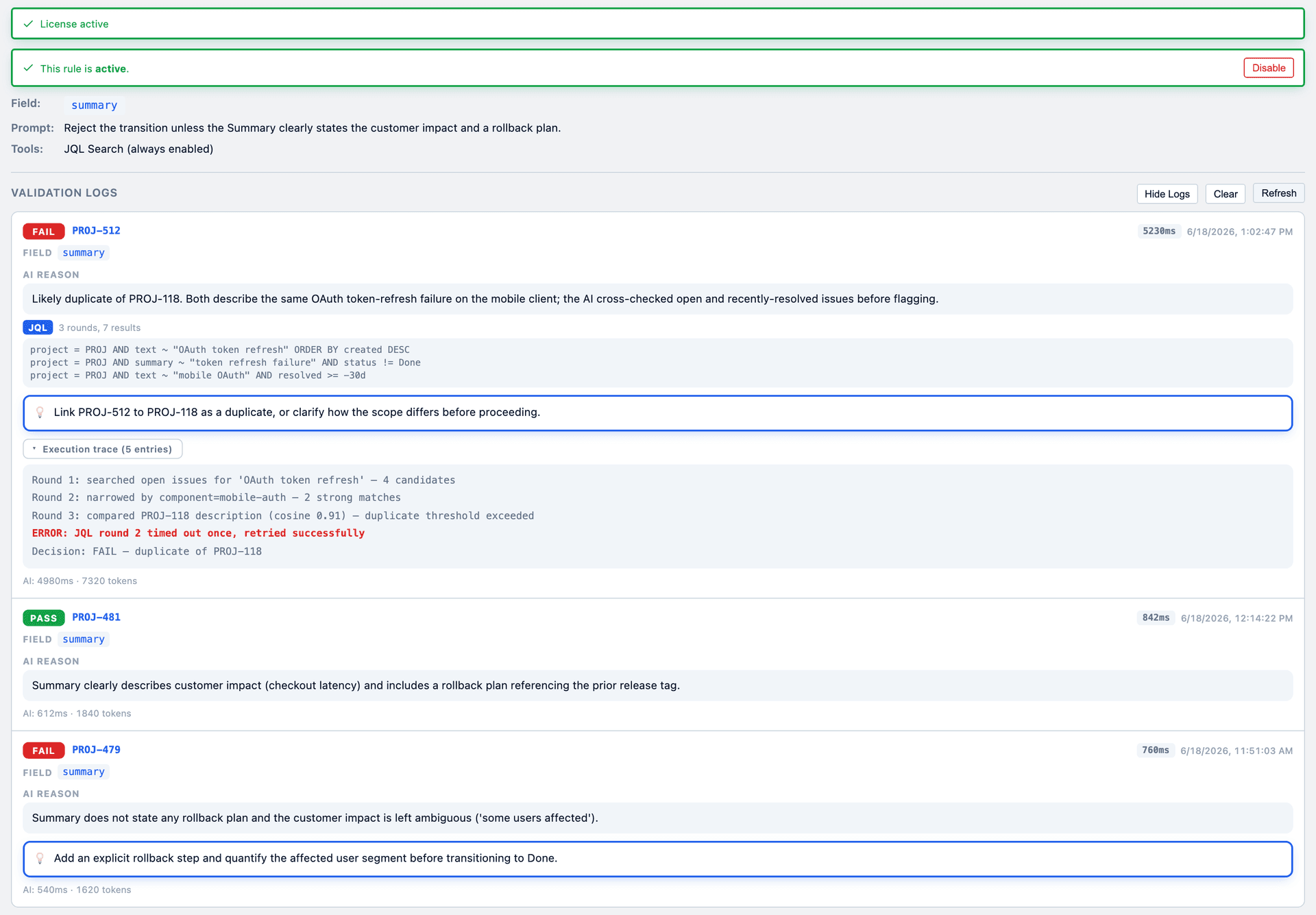Click JQL query ending 'resolved >= -30d'
This screenshot has width=1316, height=915.
(198, 376)
